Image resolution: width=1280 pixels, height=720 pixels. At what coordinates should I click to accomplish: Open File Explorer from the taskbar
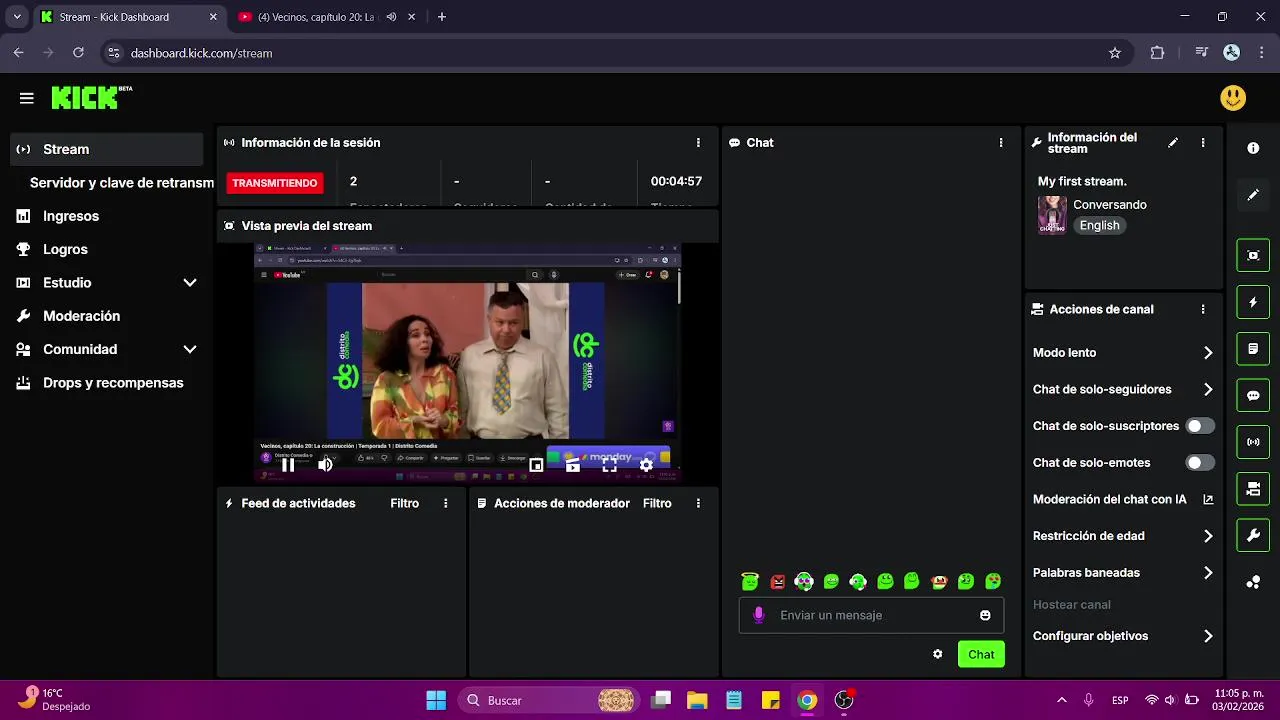point(697,700)
